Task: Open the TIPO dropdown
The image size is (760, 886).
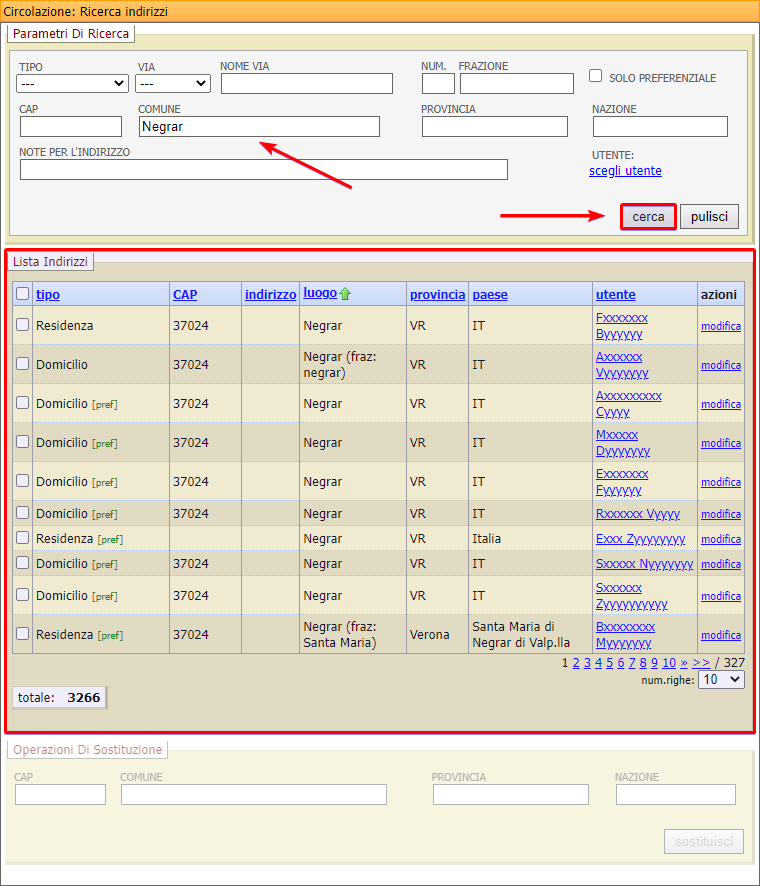Action: (x=73, y=83)
